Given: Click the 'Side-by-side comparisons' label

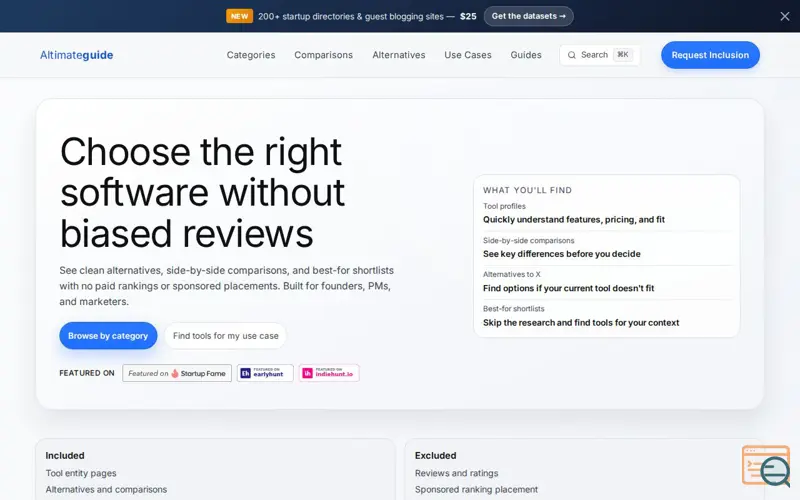Looking at the screenshot, I should click(529, 240).
